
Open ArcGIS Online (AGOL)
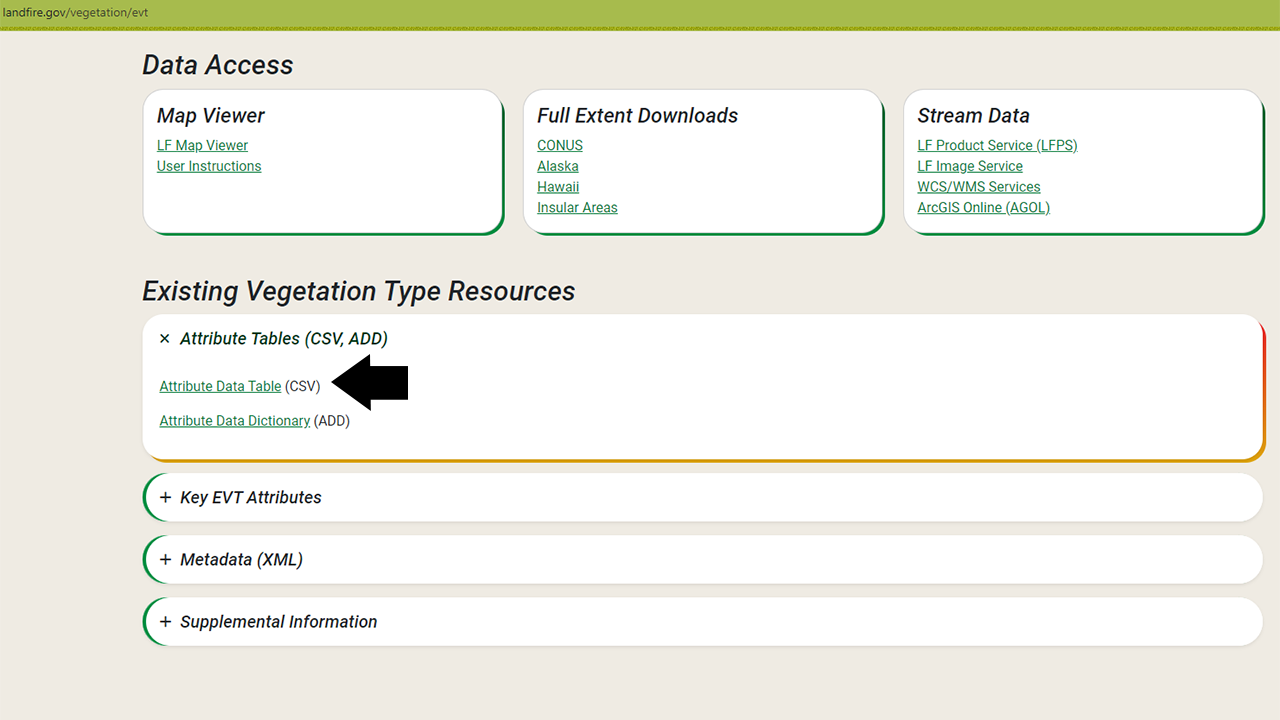point(983,207)
